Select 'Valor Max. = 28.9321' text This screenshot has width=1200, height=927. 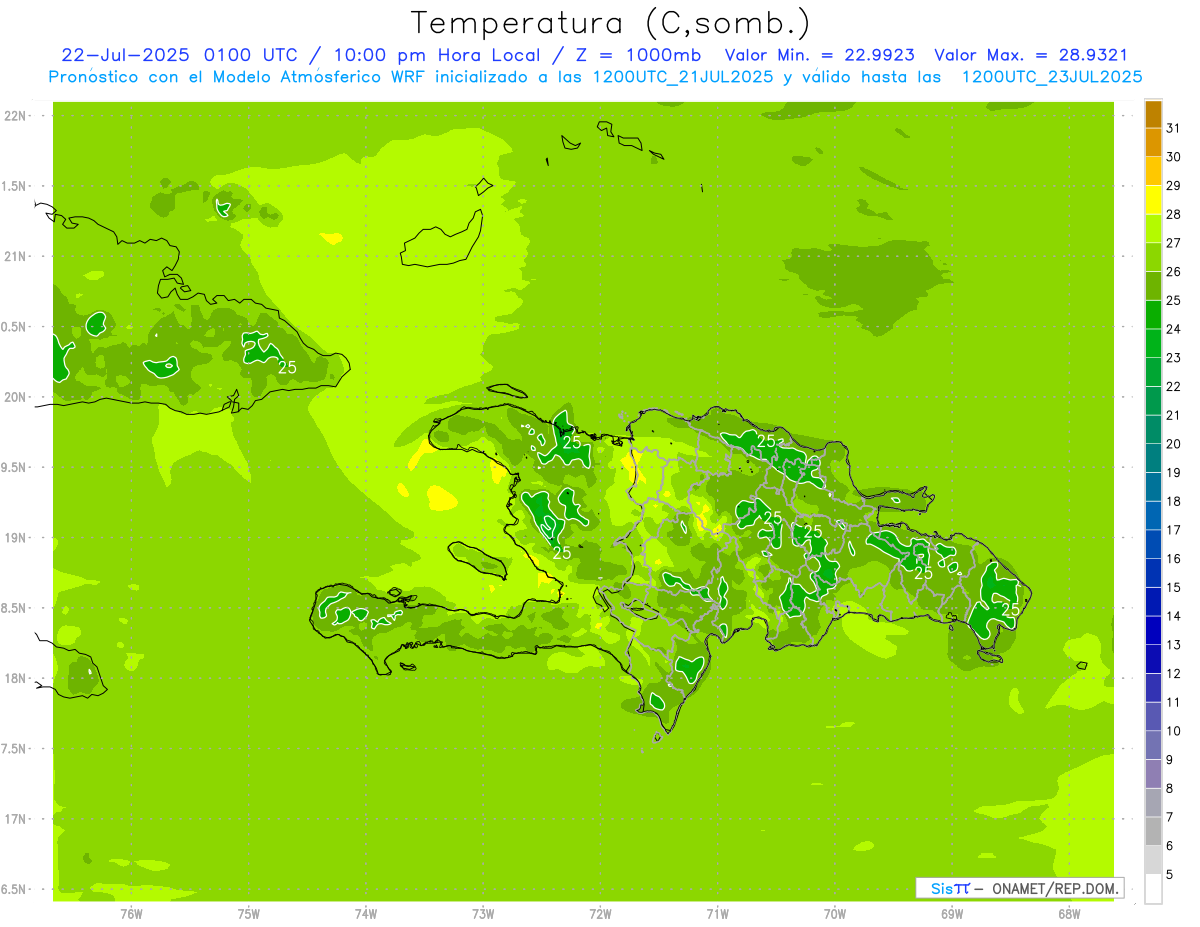[1031, 55]
